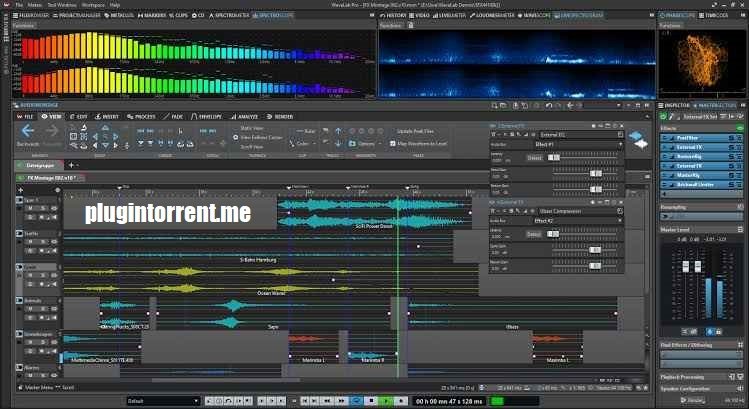Click the green playhead cursor line in the montage
Image resolution: width=749 pixels, height=409 pixels.
(397, 287)
